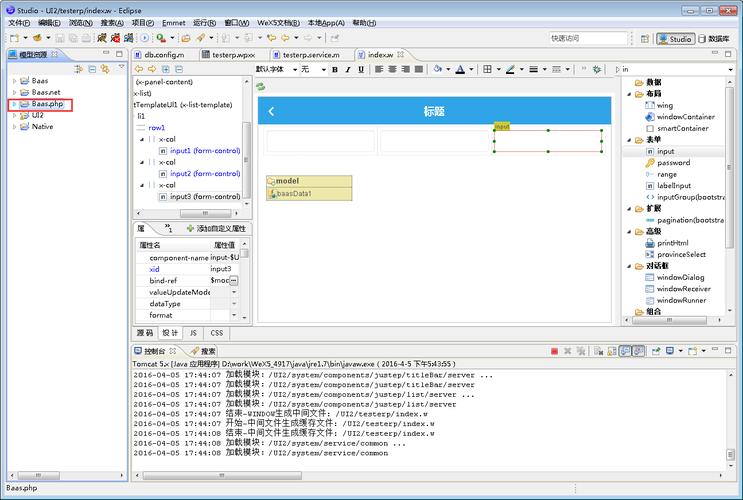The width and height of the screenshot is (743, 500).
Task: Click the back arrow in the 标题 title bar
Action: pyautogui.click(x=271, y=111)
